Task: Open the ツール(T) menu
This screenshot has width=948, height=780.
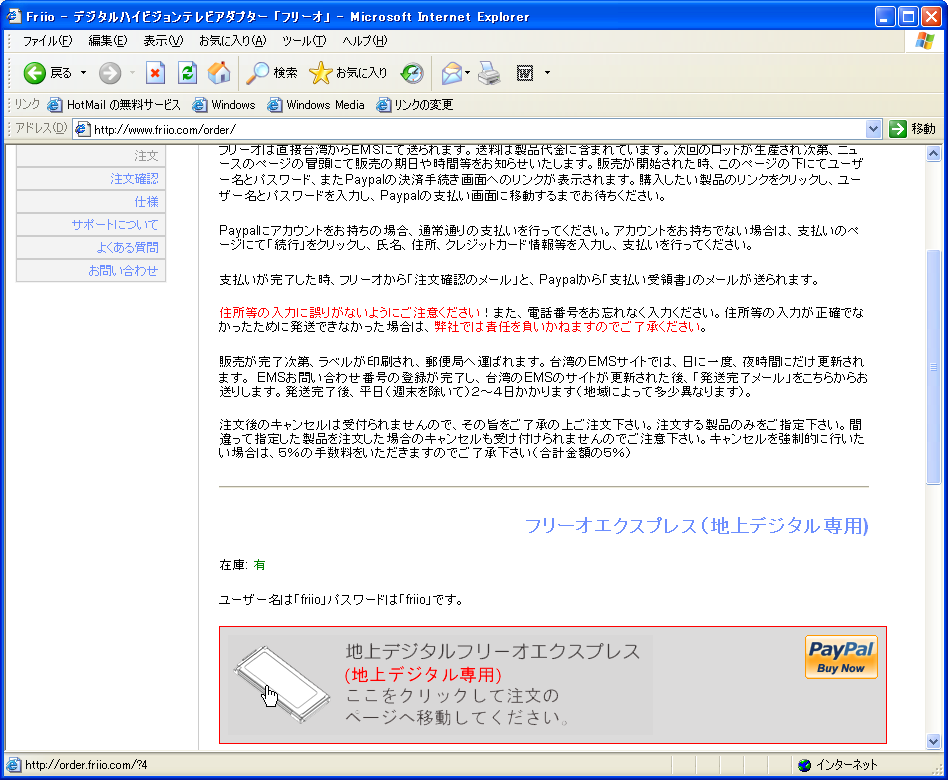Action: (x=304, y=41)
